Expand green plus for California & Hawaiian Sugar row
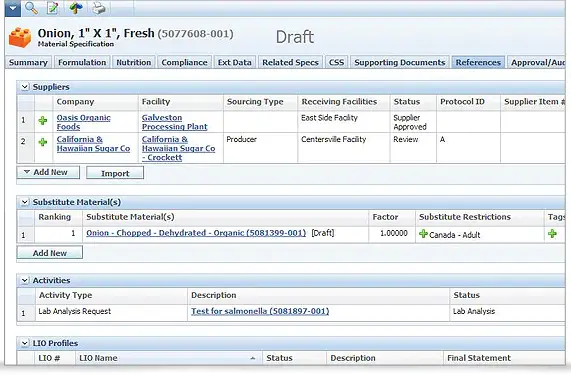 pos(43,142)
